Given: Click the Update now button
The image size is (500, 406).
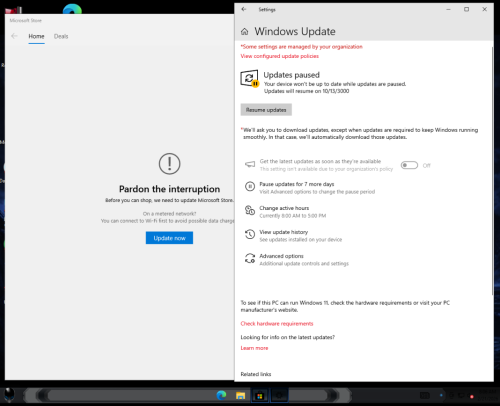Looking at the screenshot, I should point(169,238).
